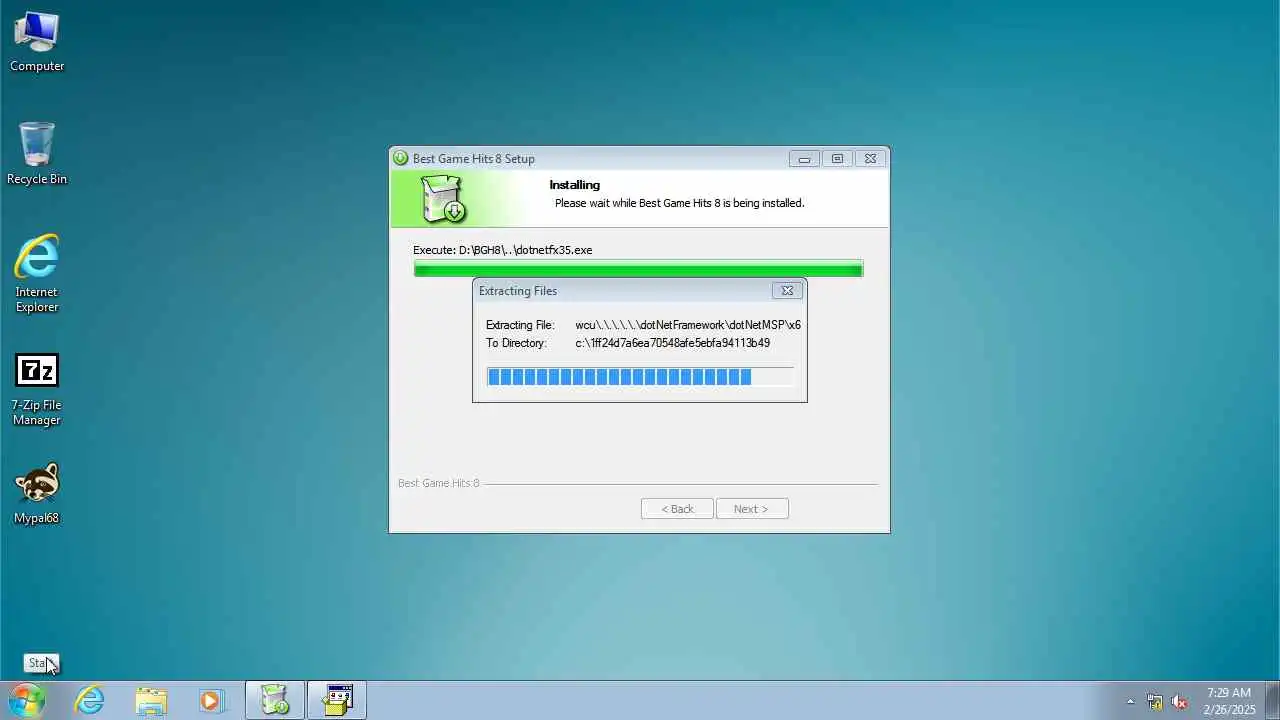Open 7-Zip File Manager shortcut
Viewport: 1280px width, 720px height.
click(37, 389)
